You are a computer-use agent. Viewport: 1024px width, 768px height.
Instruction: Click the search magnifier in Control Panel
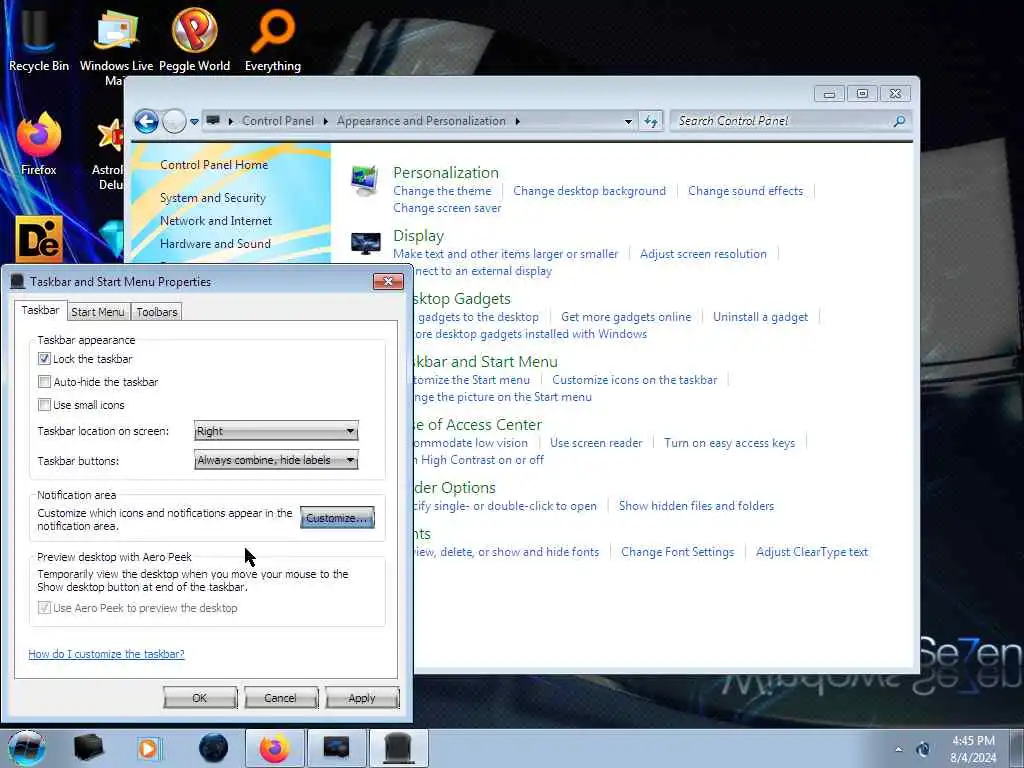coord(899,121)
